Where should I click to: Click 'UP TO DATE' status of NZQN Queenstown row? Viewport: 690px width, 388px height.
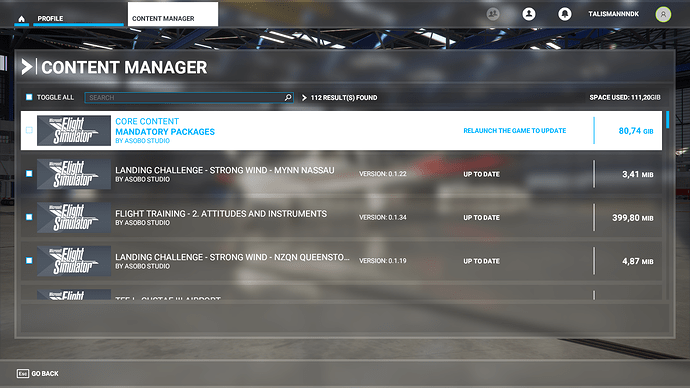(481, 261)
